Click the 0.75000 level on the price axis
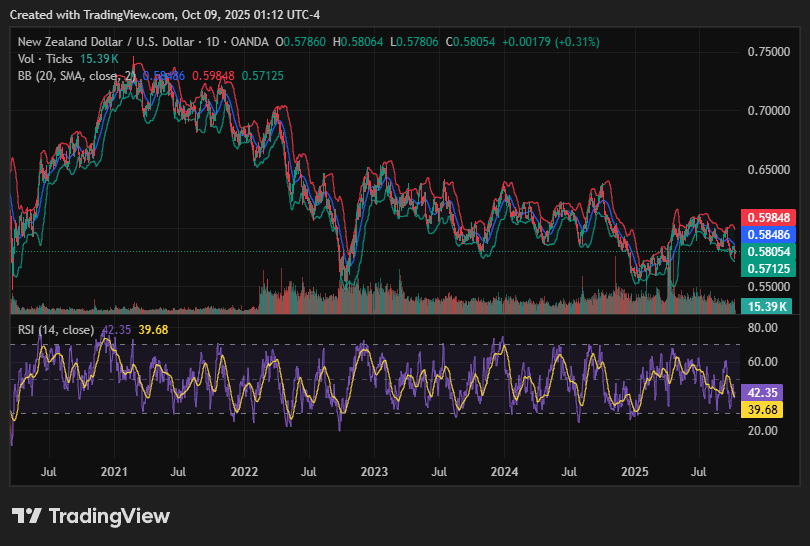The width and height of the screenshot is (810, 546). [771, 51]
